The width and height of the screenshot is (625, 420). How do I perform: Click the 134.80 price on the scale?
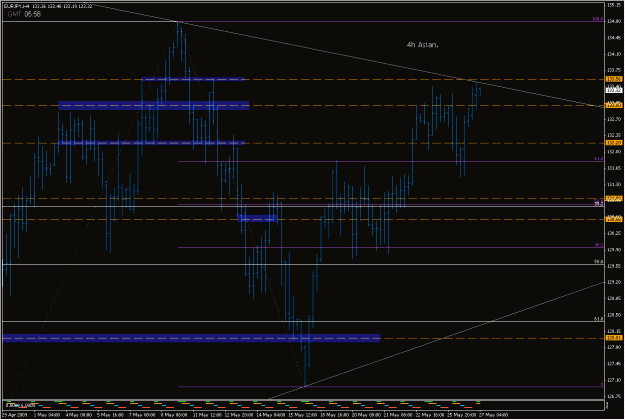click(614, 21)
